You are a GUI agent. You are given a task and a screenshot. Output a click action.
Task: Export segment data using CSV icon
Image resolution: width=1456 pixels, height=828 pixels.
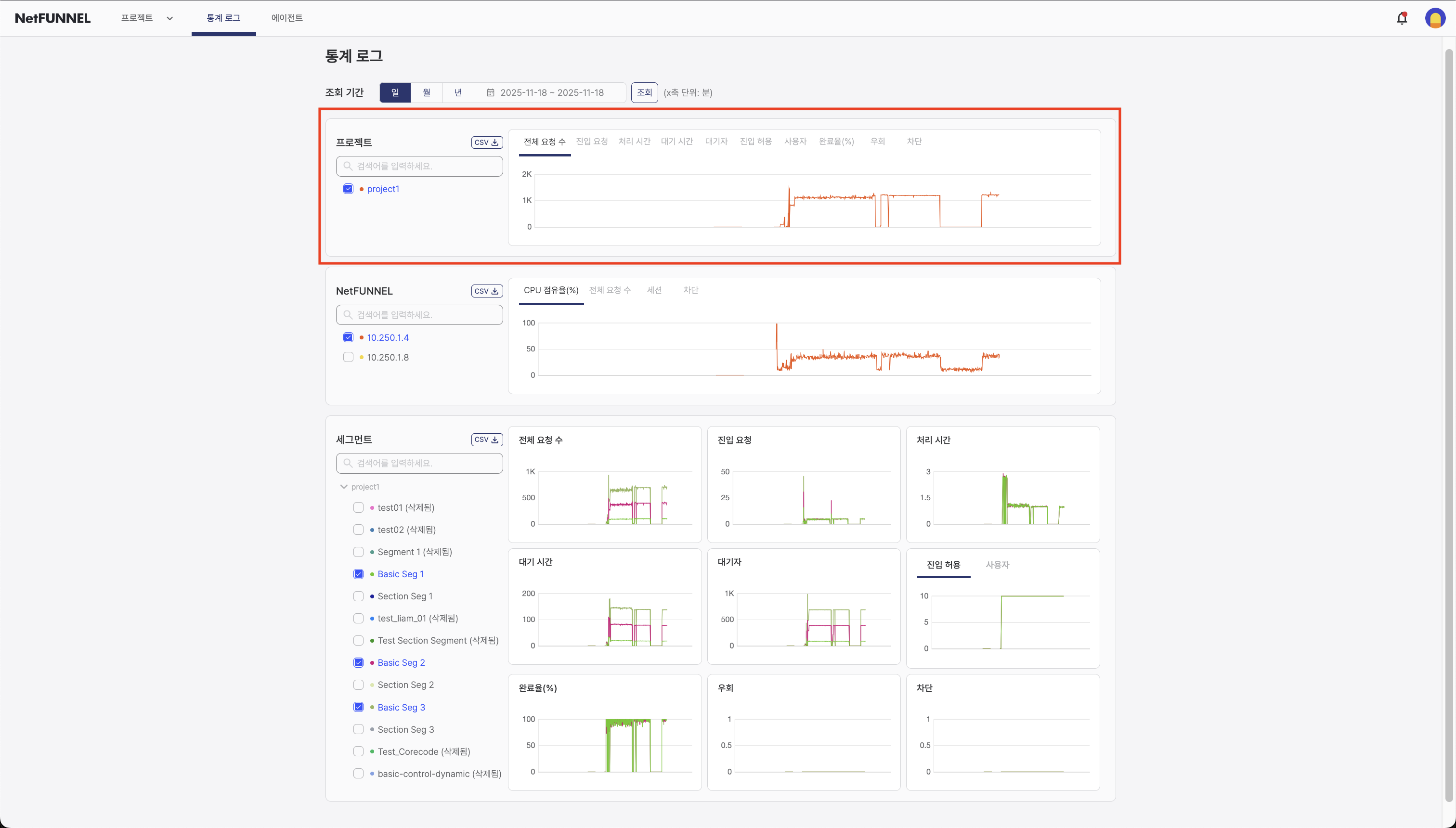point(486,439)
